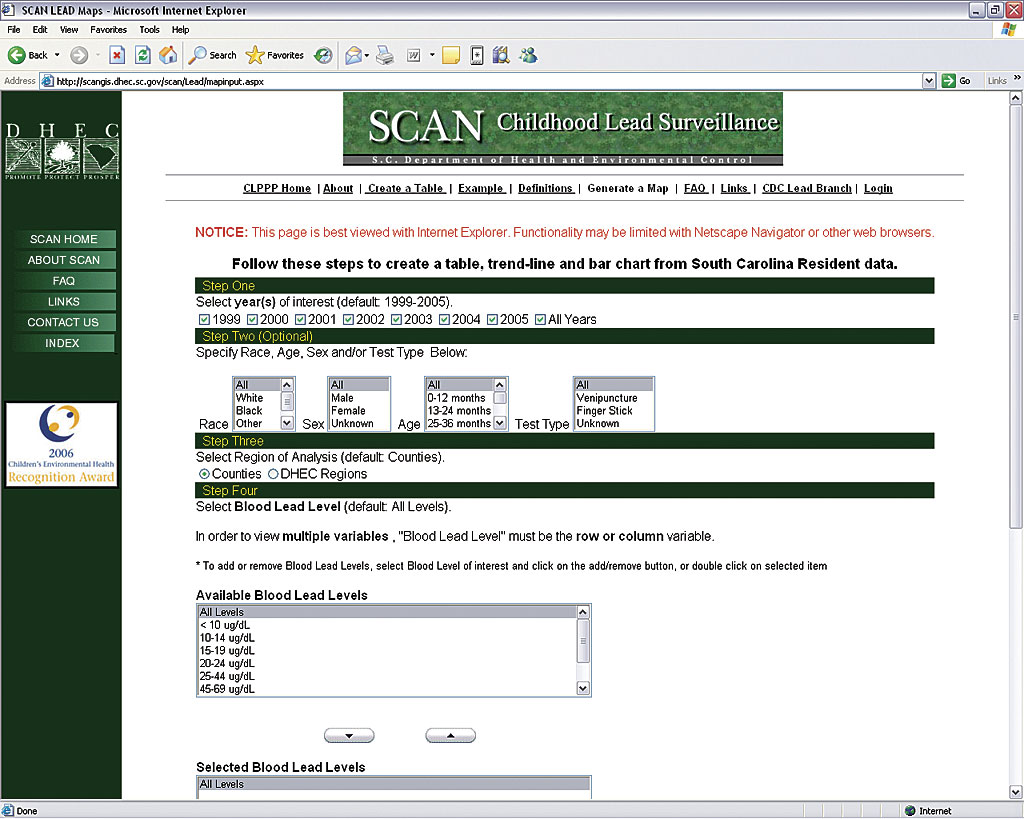Click the Windows flag logo

(x=1008, y=29)
